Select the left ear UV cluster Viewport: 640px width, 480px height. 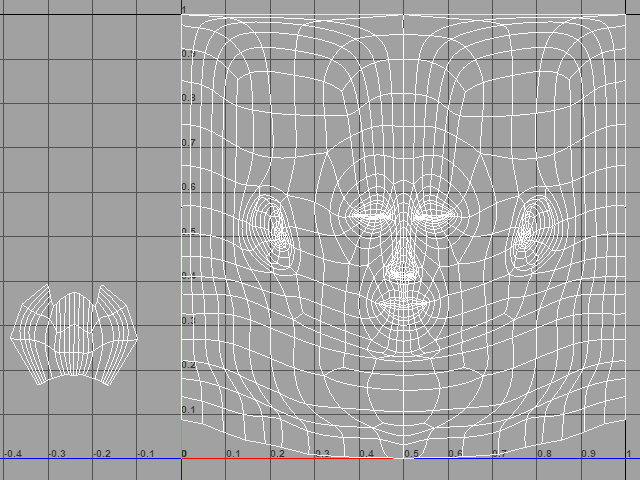click(x=272, y=228)
